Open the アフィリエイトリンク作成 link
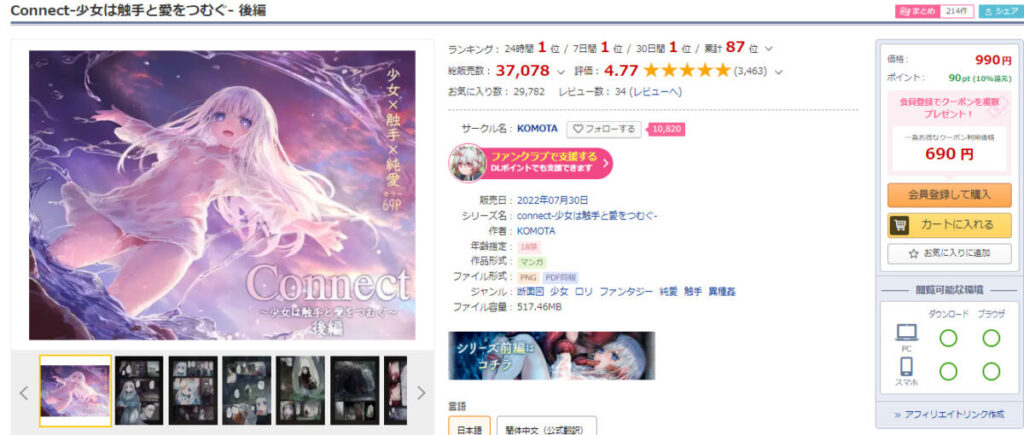Screen dimensions: 1024x435 [949, 414]
